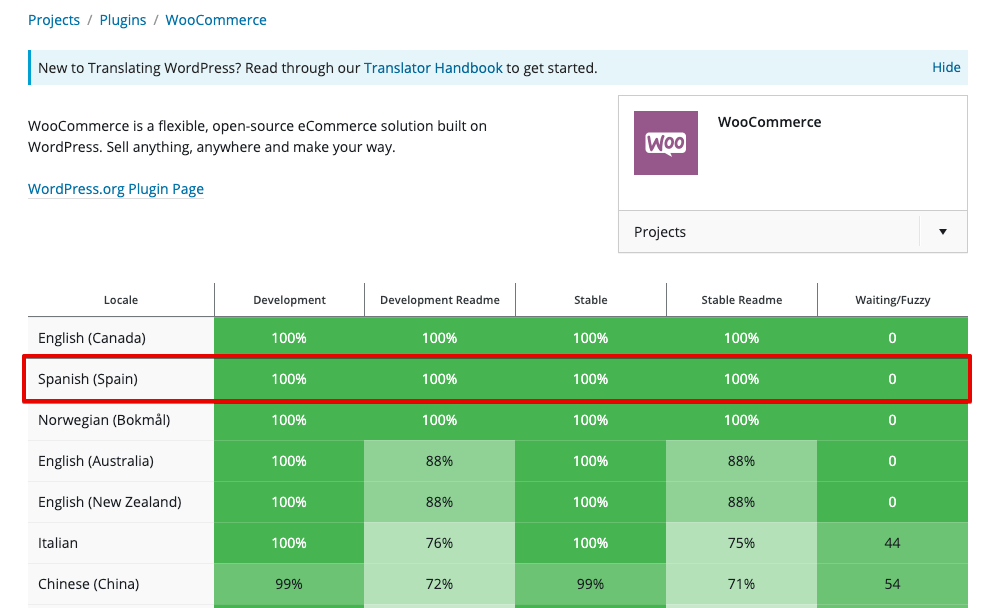
Task: Open English (Canada) Waiting/Fuzzy 0 cell
Action: tap(892, 338)
